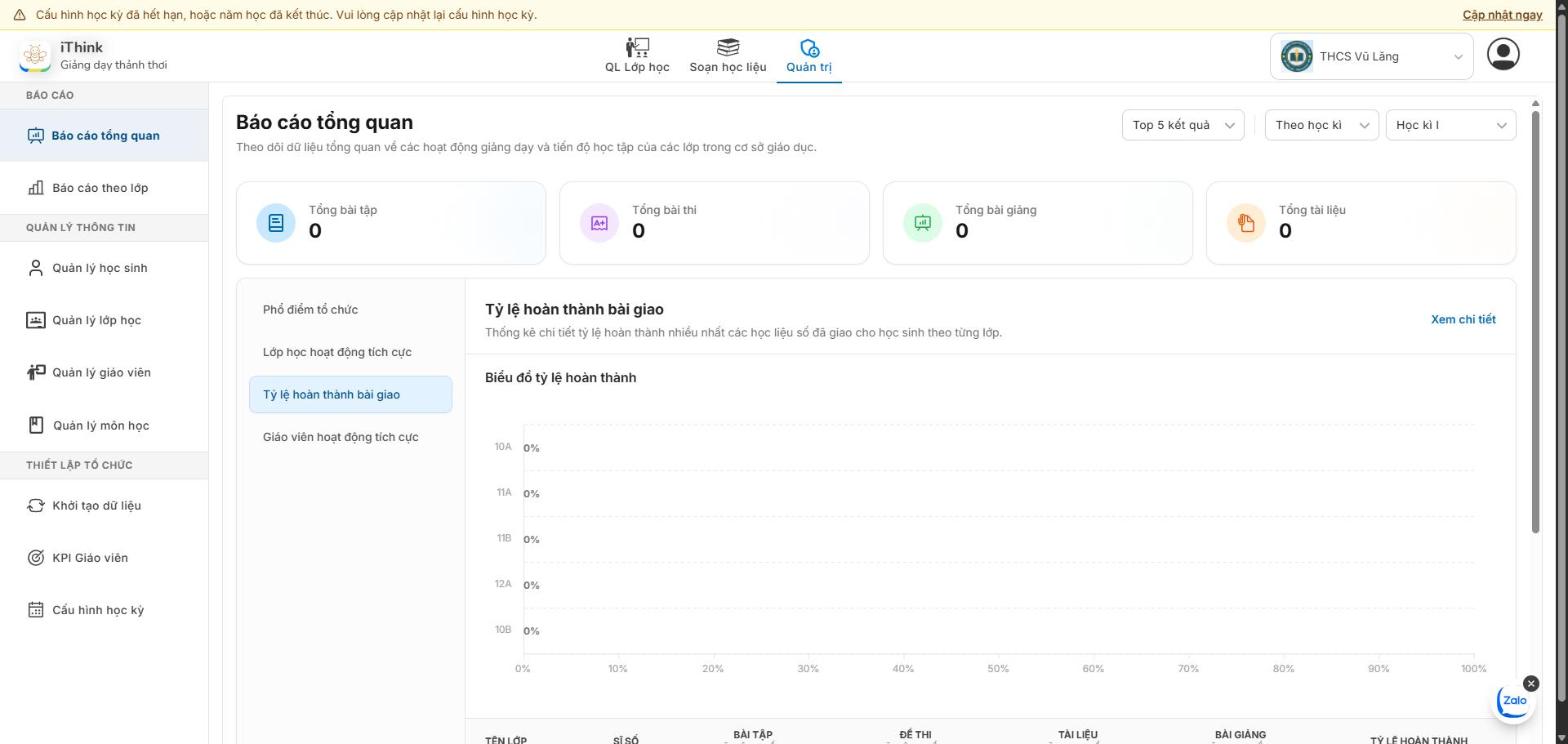Click Báo cáo tổng quan presentation icon
Viewport: 1568px width, 744px height.
tap(36, 136)
